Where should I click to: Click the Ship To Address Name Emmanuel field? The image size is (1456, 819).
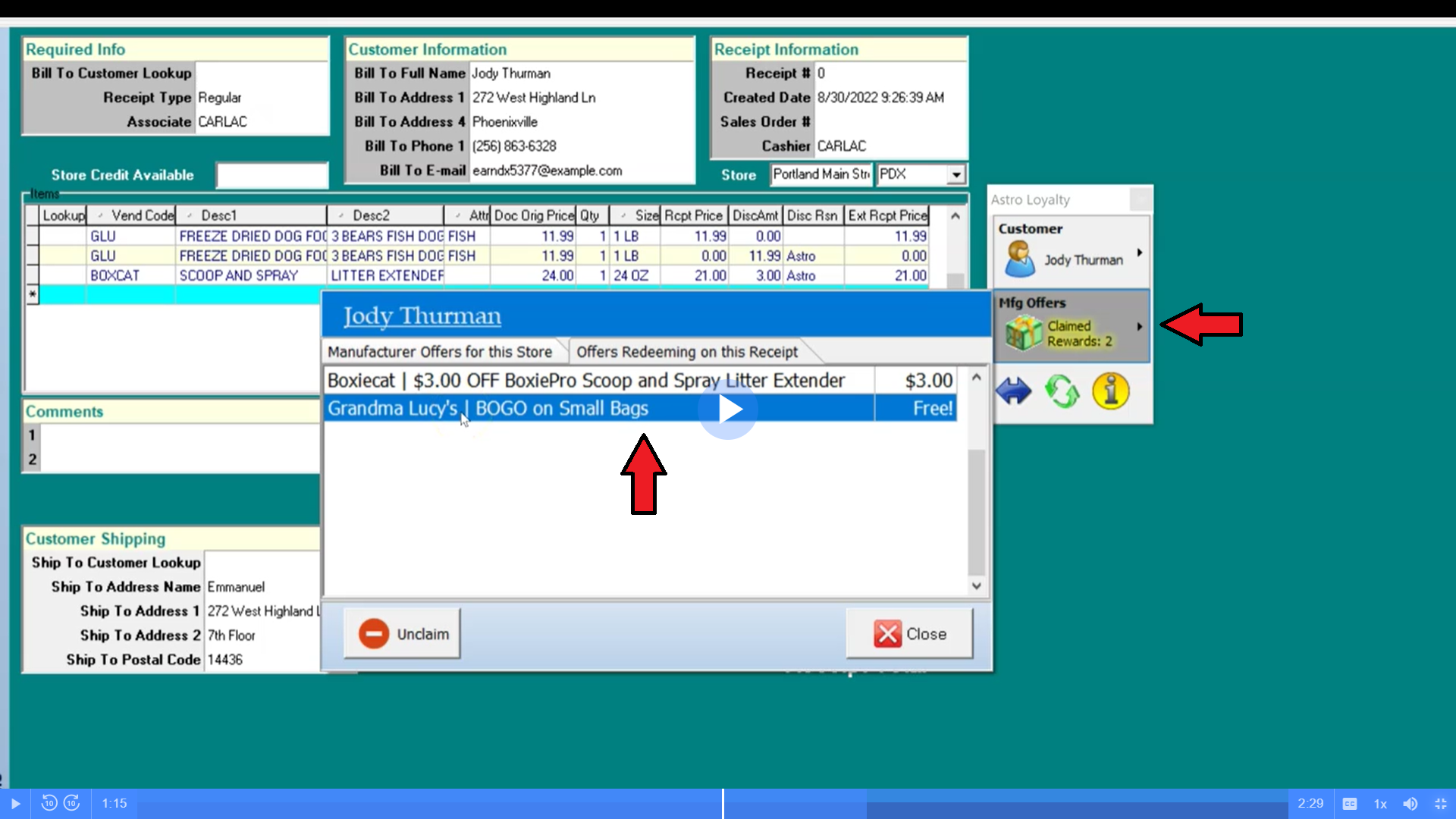(262, 587)
